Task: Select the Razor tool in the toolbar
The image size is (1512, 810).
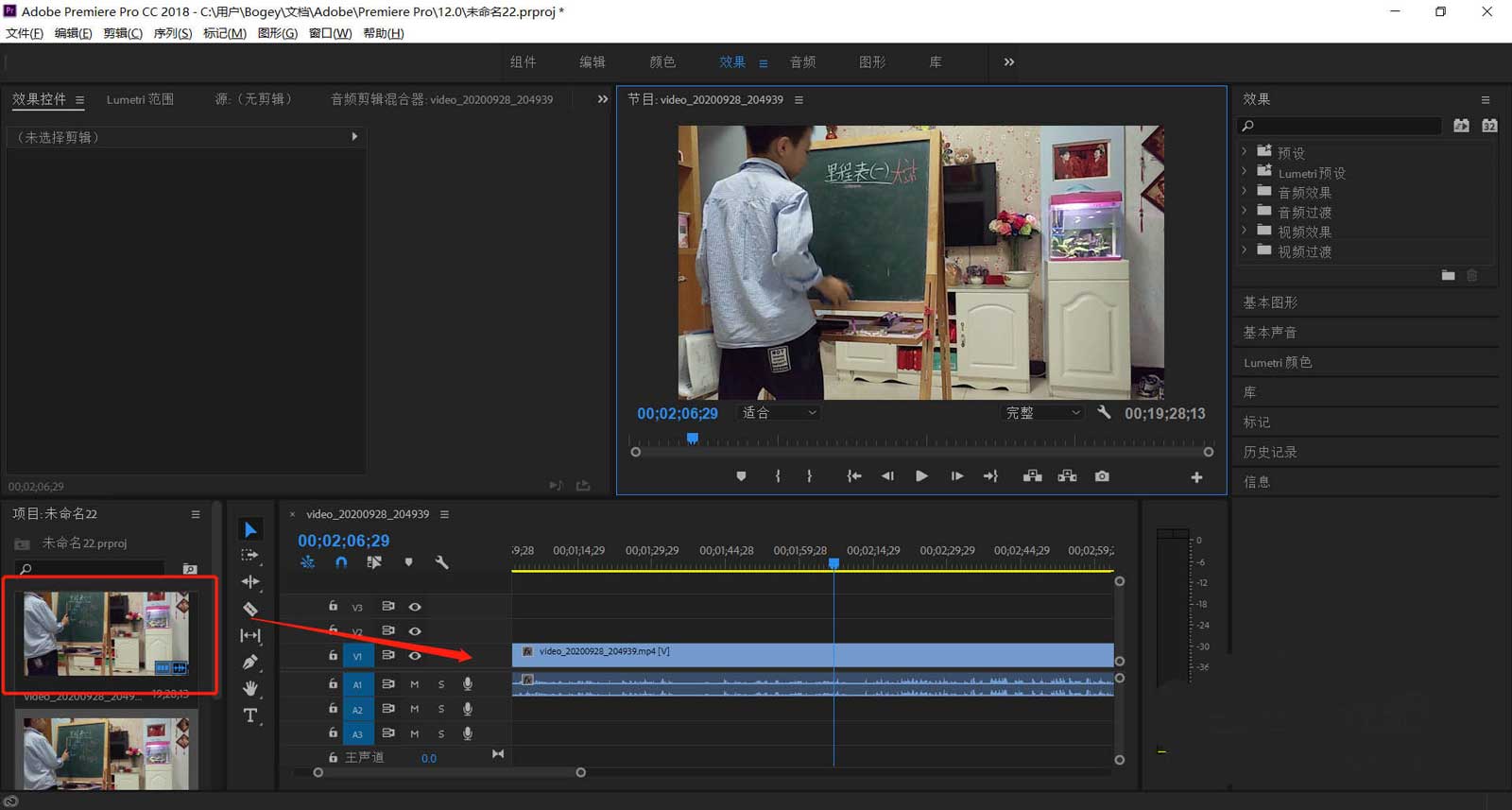Action: (250, 610)
